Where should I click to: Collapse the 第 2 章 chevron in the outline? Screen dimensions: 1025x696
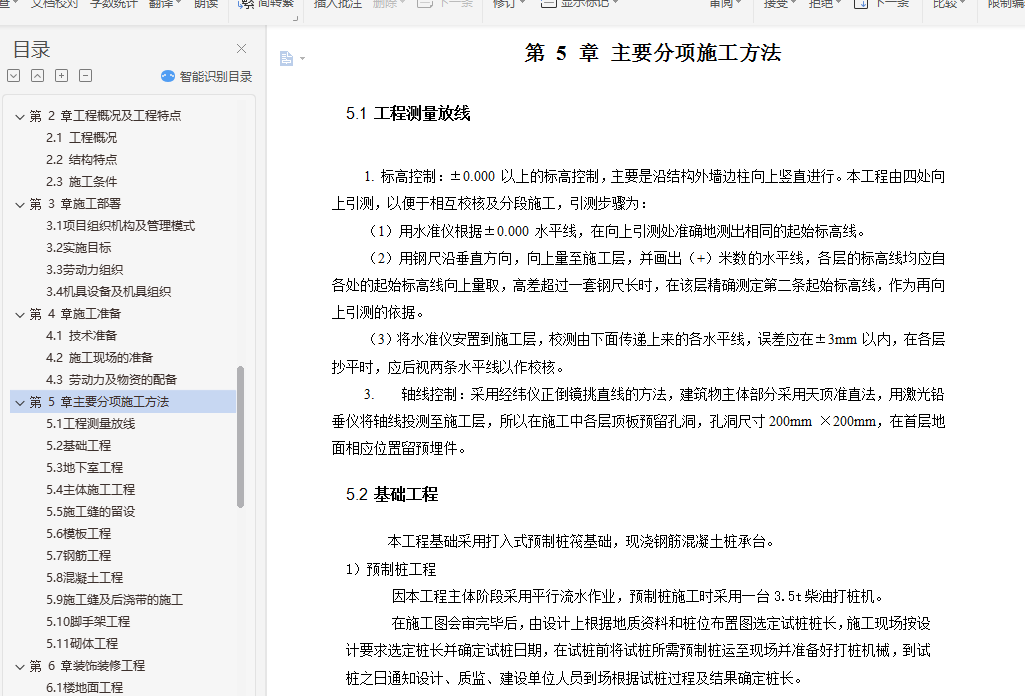(x=20, y=116)
